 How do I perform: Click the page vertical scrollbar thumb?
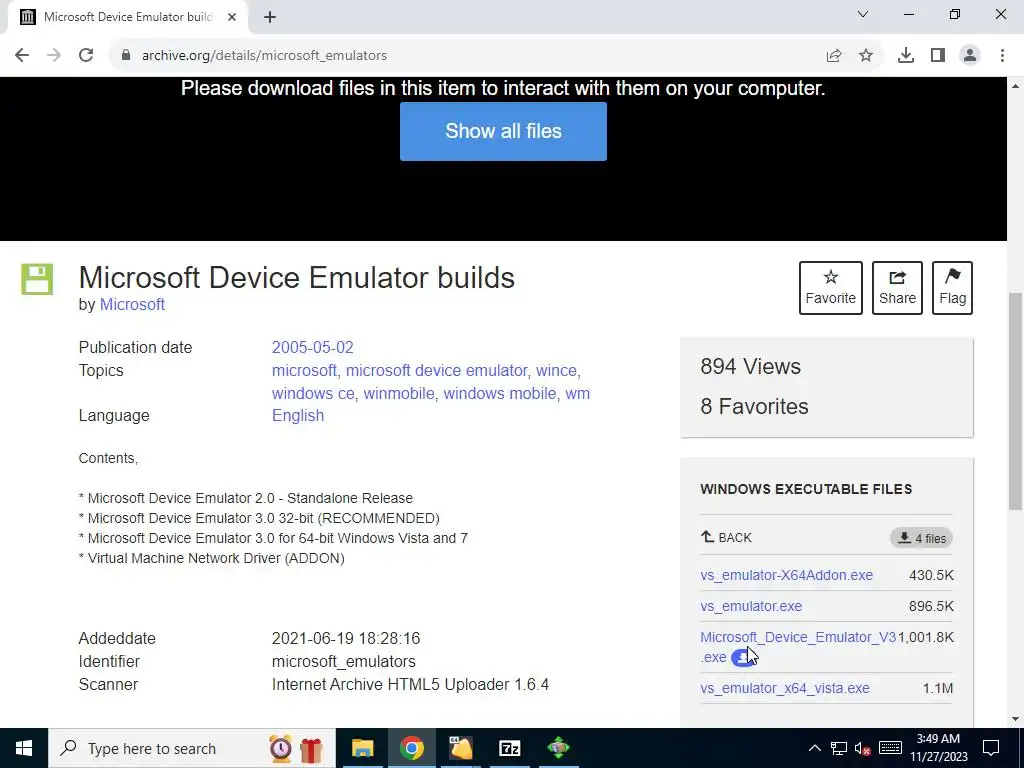[x=1016, y=402]
